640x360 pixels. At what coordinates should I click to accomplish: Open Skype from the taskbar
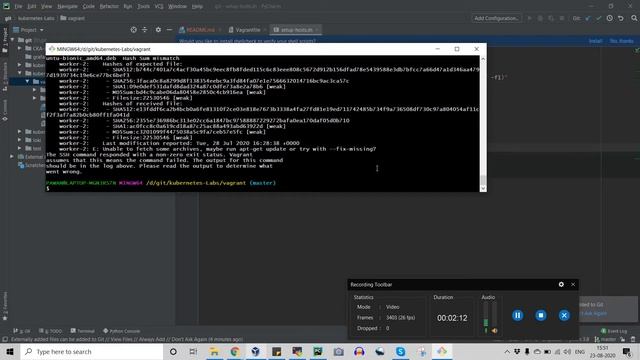coord(400,351)
